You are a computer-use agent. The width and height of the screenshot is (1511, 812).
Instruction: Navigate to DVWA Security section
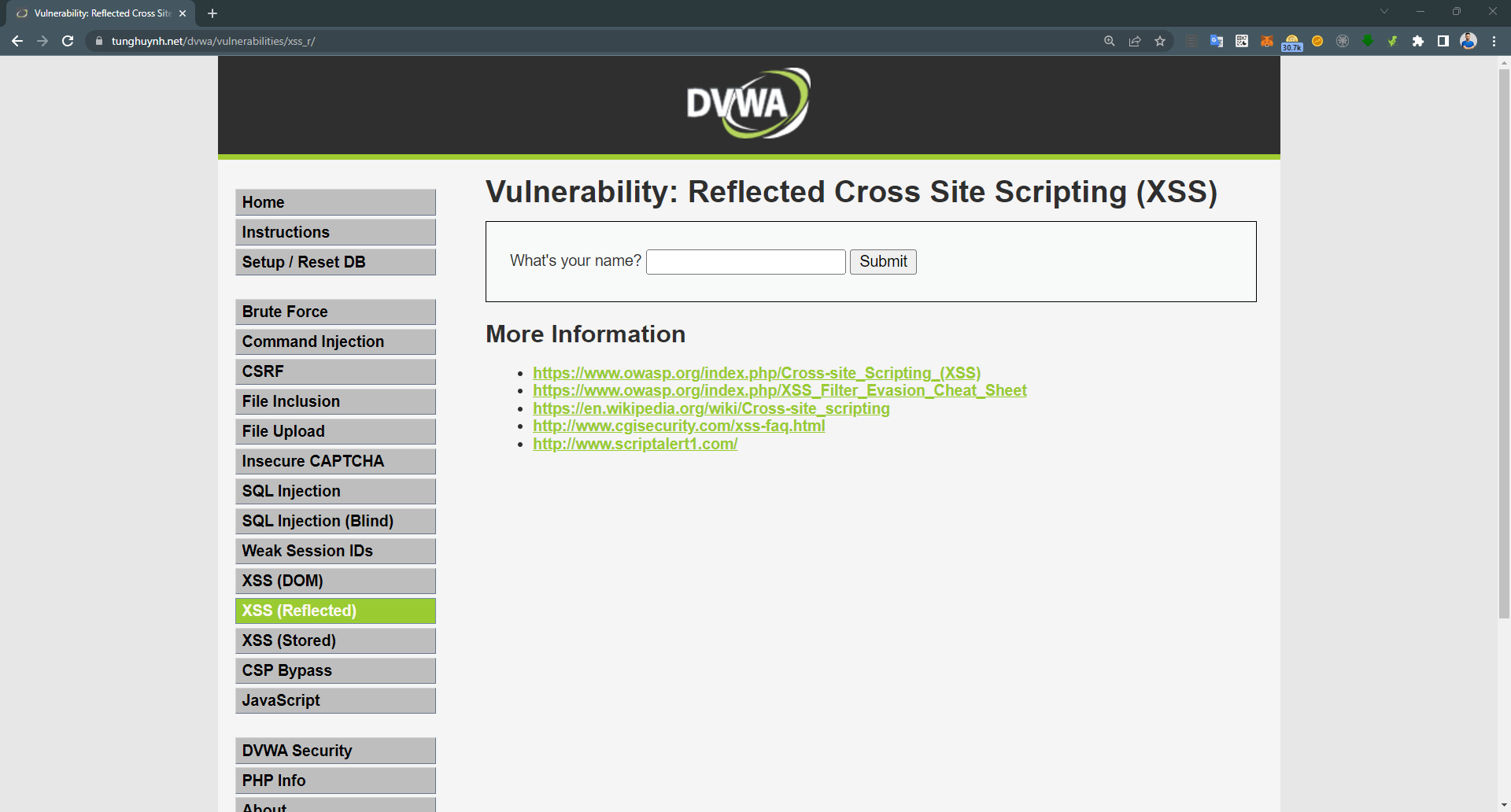click(335, 750)
